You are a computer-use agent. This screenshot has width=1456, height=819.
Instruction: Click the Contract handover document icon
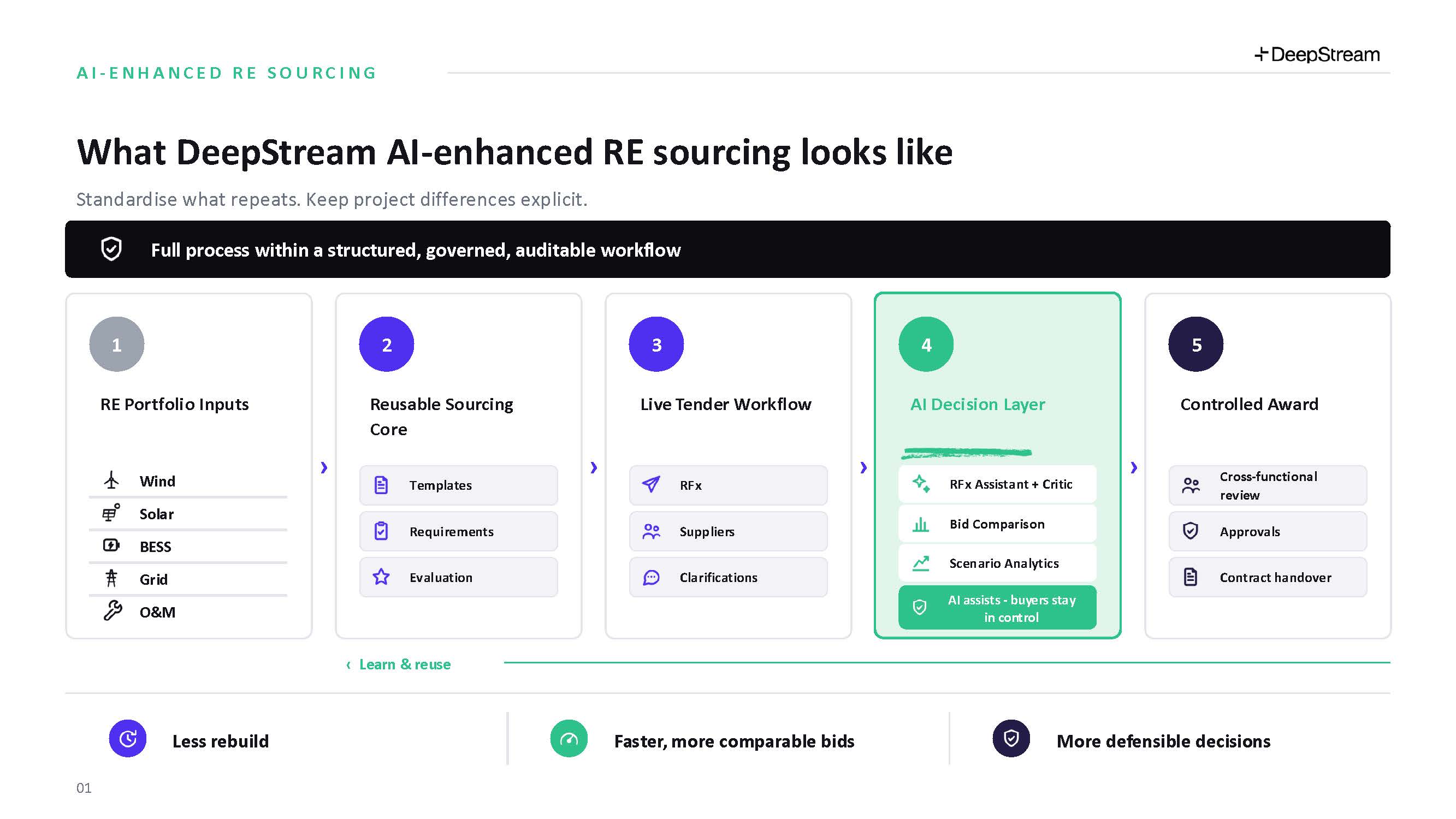[x=1191, y=577]
